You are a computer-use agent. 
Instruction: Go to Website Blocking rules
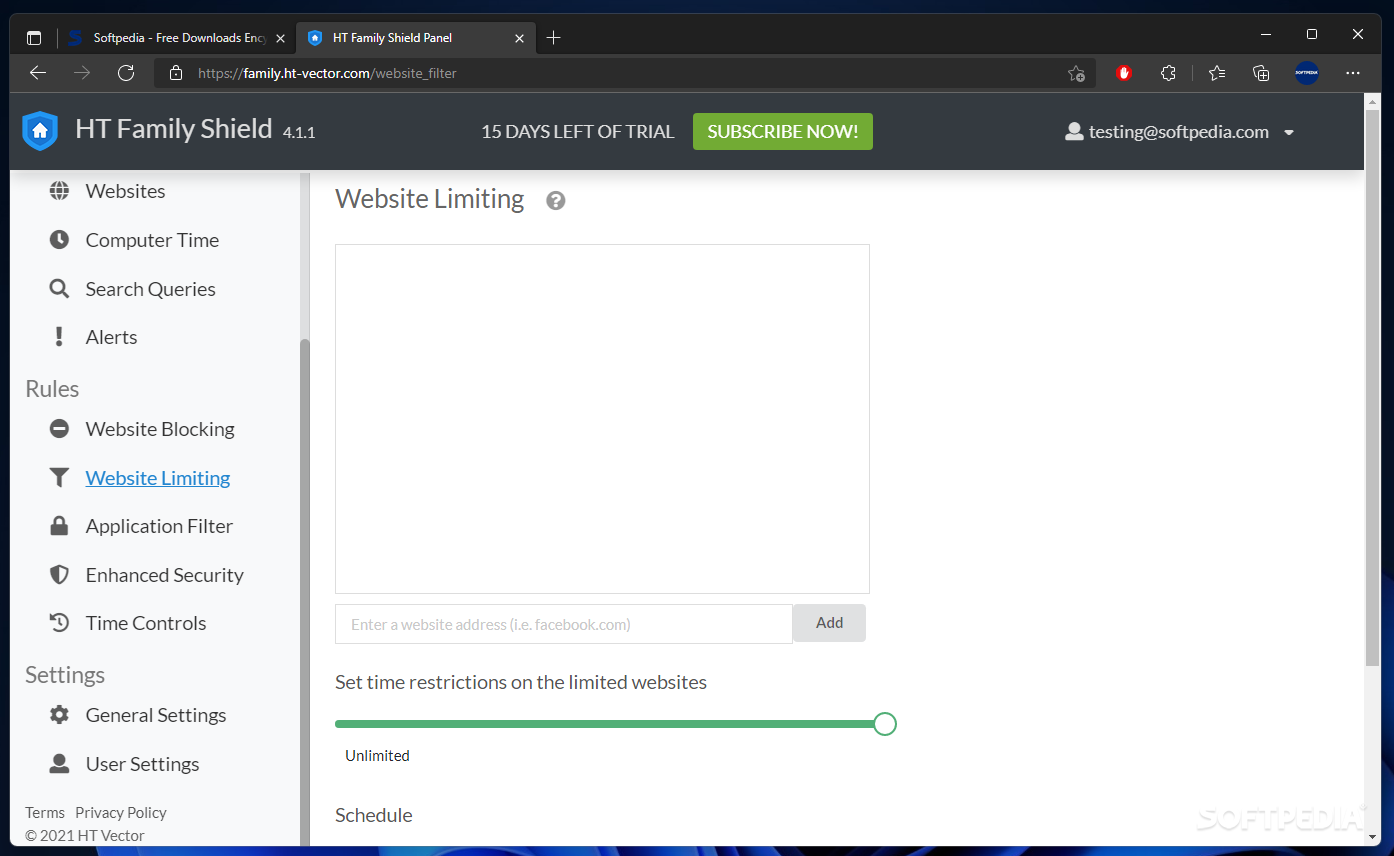click(x=160, y=429)
